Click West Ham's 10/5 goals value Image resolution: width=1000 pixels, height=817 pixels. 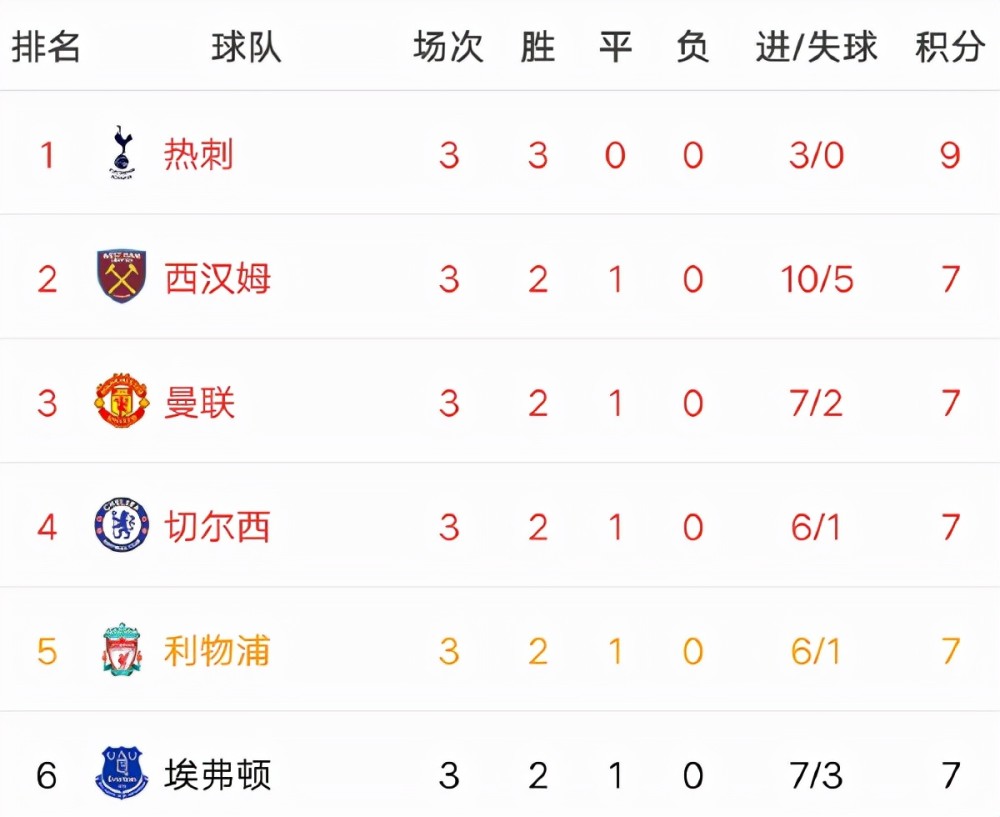(x=817, y=279)
